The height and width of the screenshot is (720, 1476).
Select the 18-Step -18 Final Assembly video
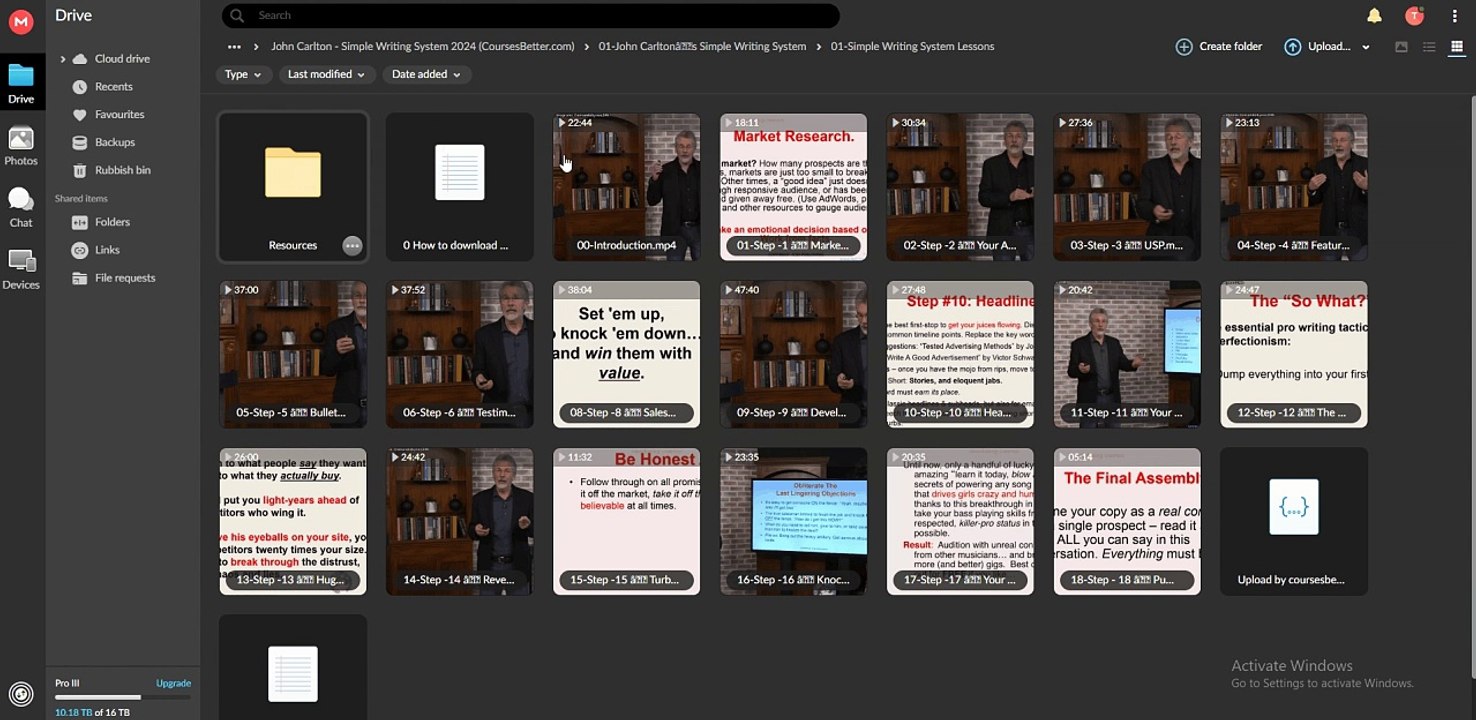click(x=1127, y=521)
